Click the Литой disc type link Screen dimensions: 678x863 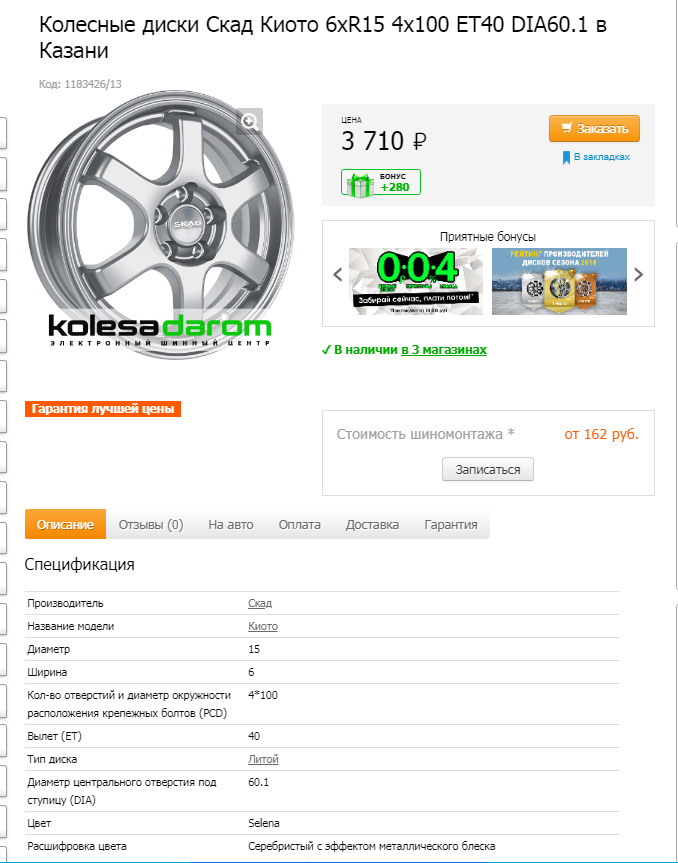pos(263,760)
